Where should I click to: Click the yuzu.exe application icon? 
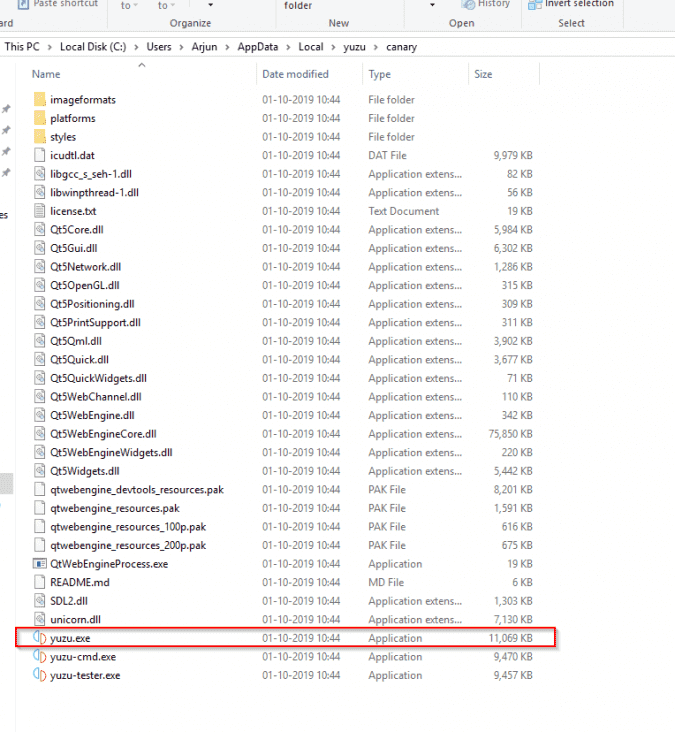coord(40,638)
